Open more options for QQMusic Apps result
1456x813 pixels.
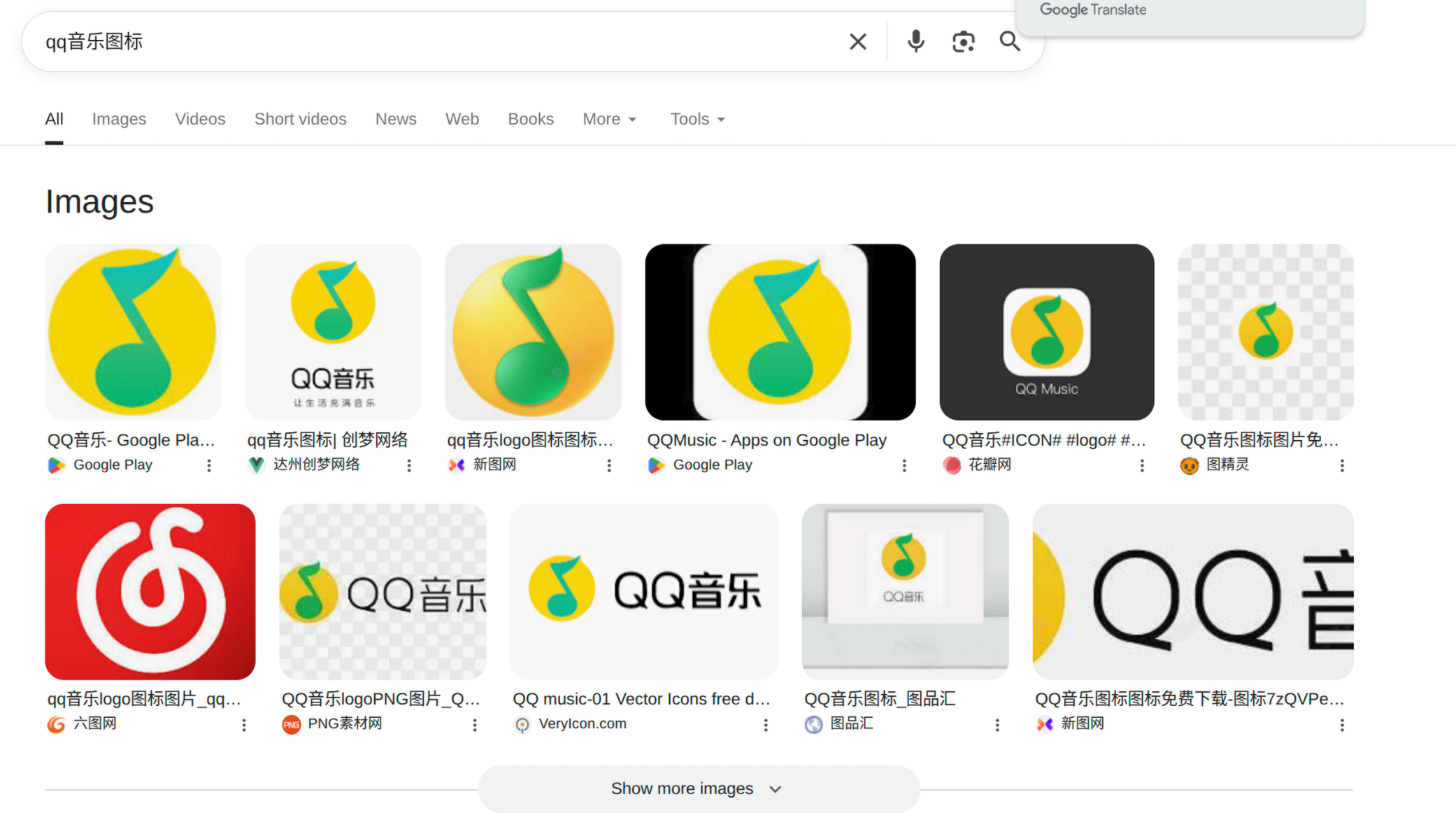904,465
